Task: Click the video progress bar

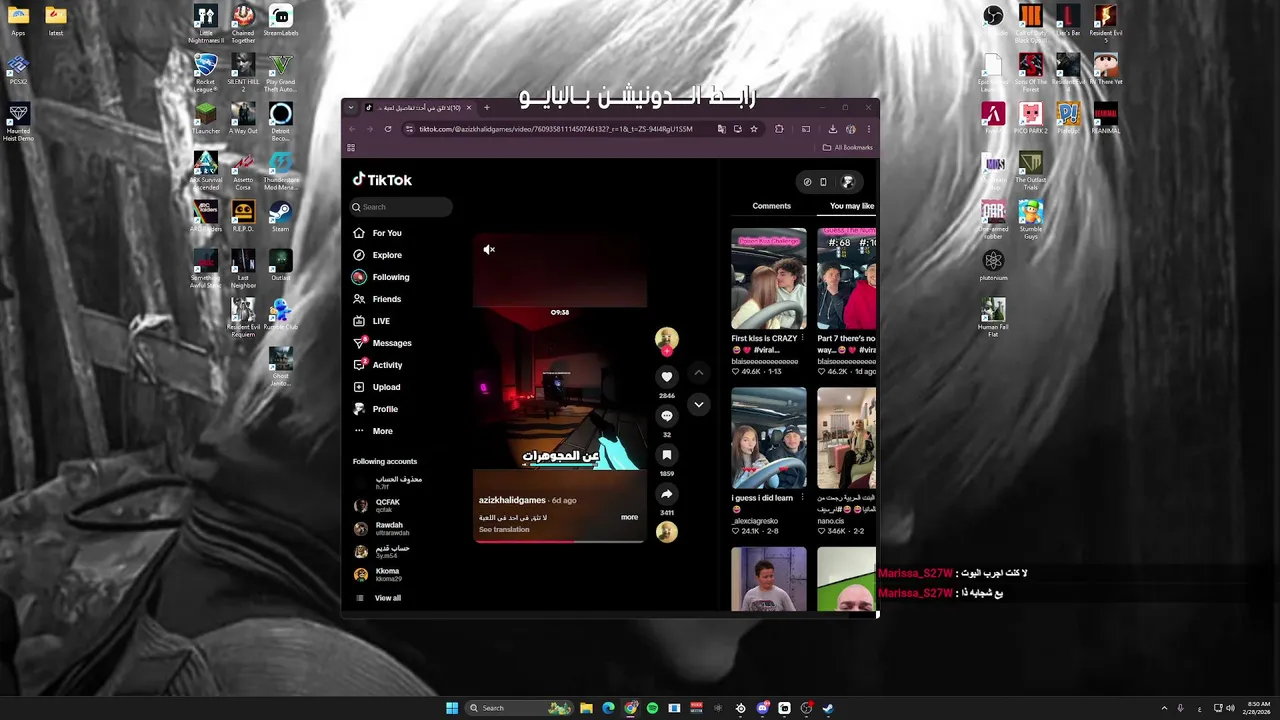Action: tap(560, 541)
